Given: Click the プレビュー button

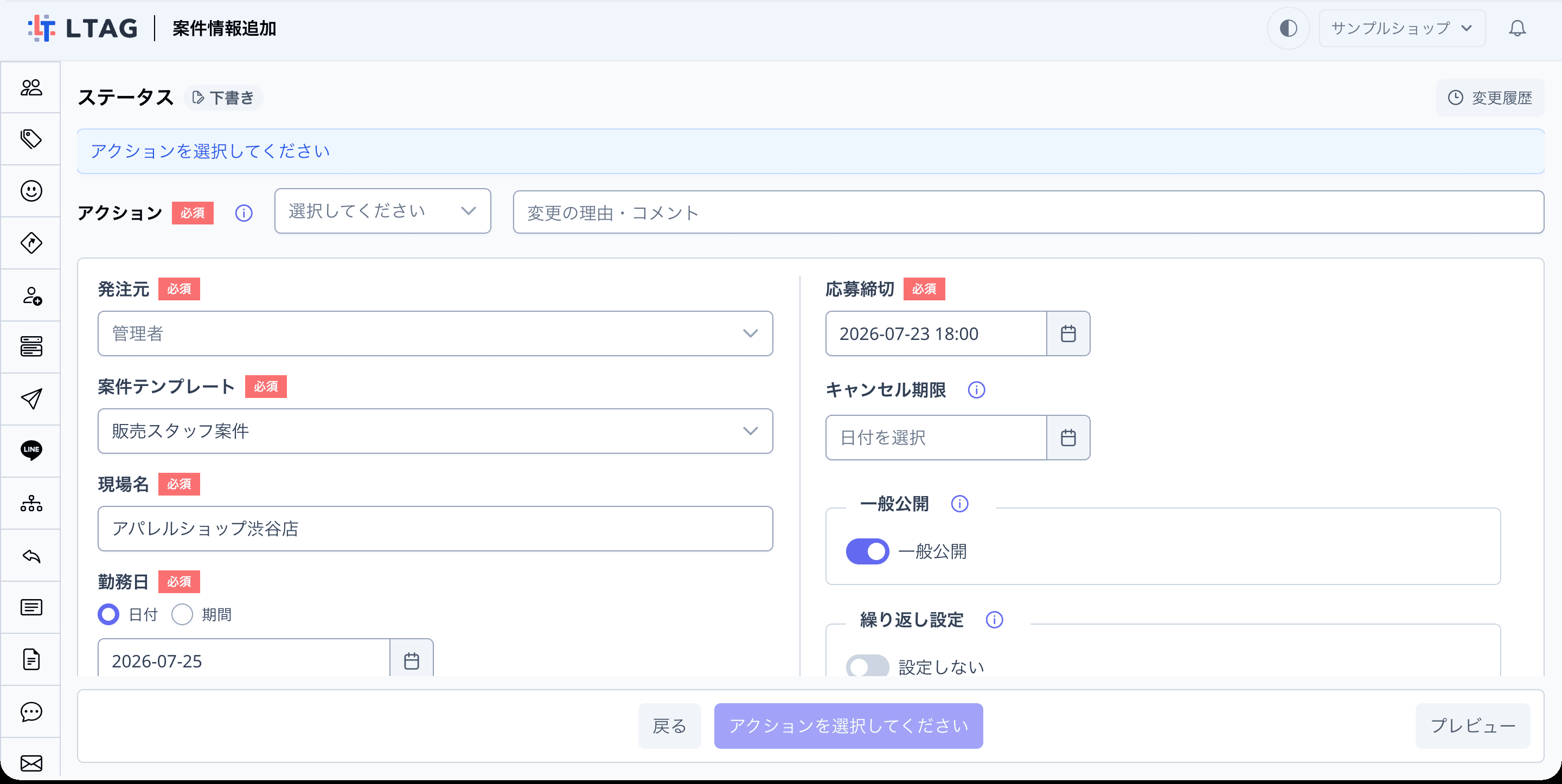Looking at the screenshot, I should [1473, 726].
